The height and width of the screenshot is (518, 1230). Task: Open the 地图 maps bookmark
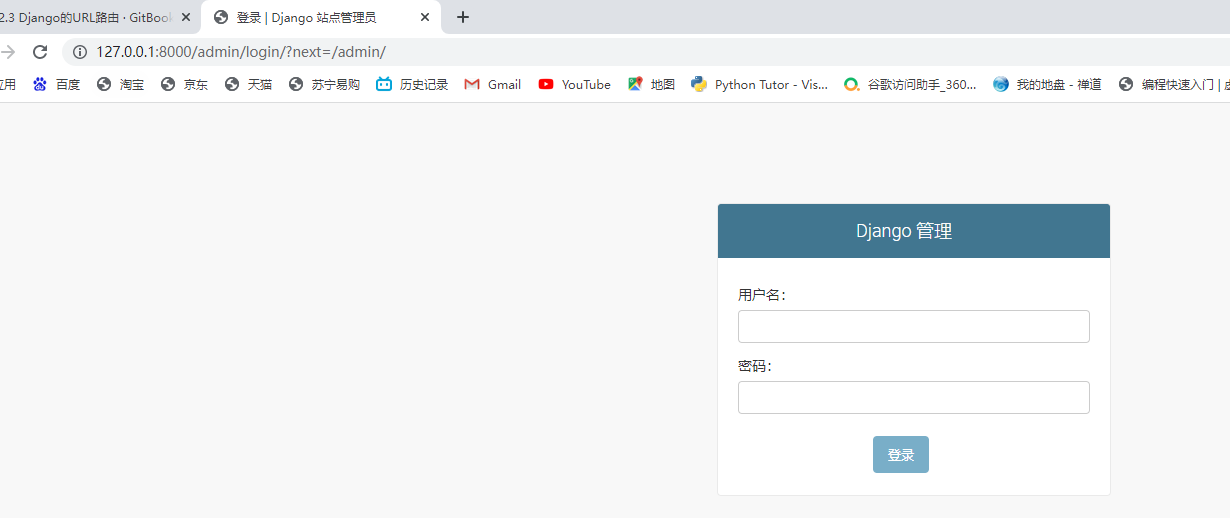coord(652,85)
